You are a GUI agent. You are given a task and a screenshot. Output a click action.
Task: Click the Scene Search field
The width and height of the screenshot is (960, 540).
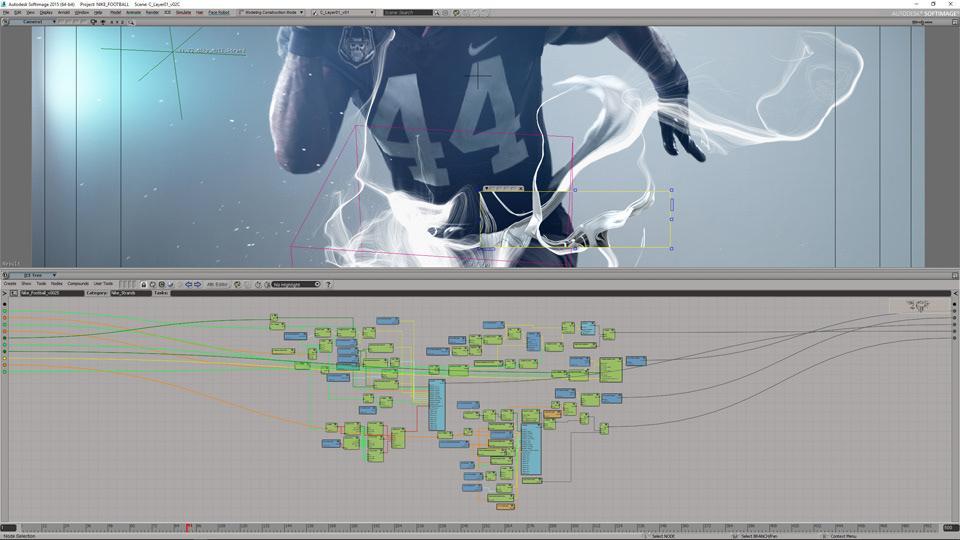point(408,12)
